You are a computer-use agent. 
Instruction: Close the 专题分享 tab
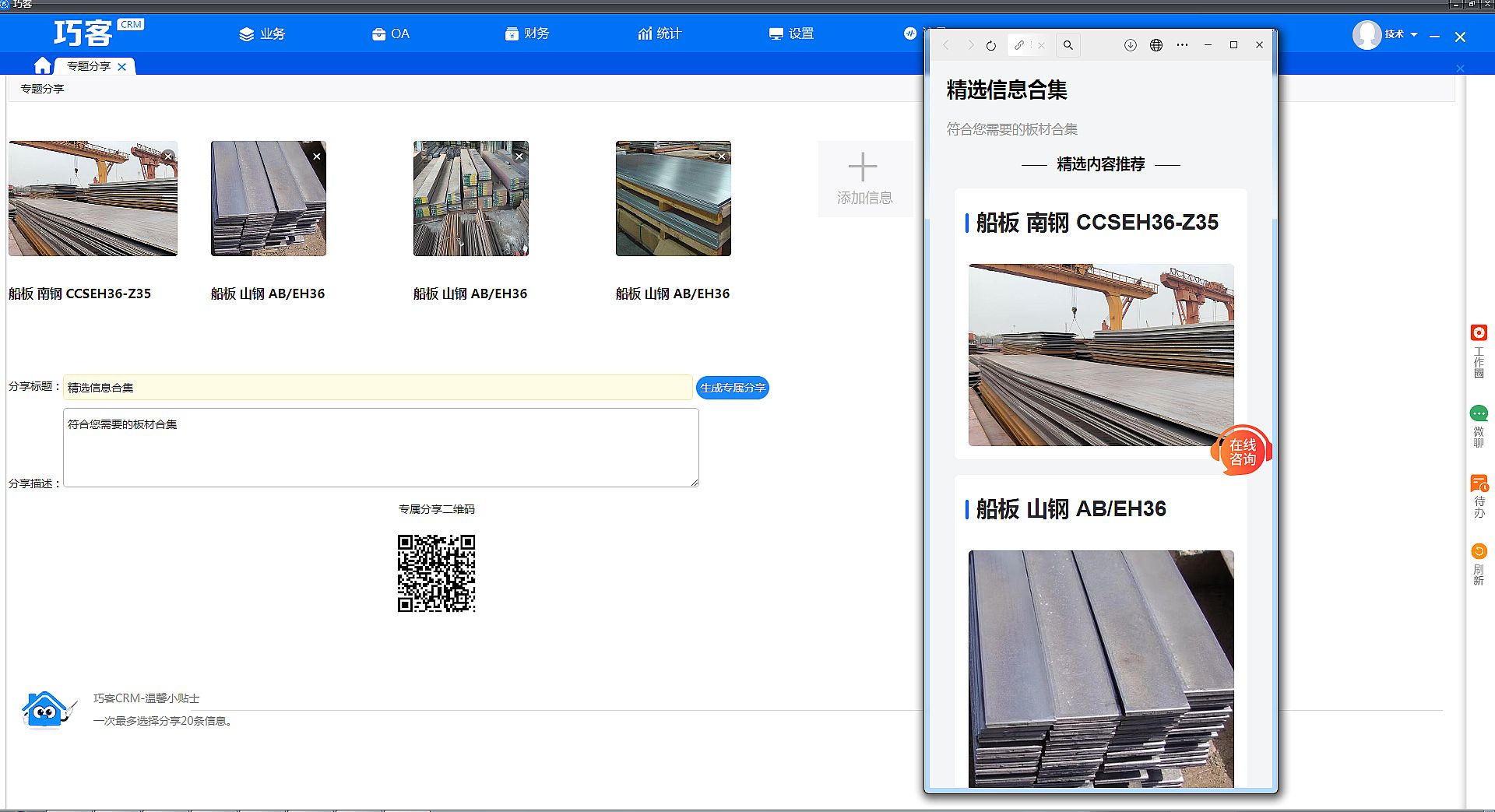coord(122,67)
